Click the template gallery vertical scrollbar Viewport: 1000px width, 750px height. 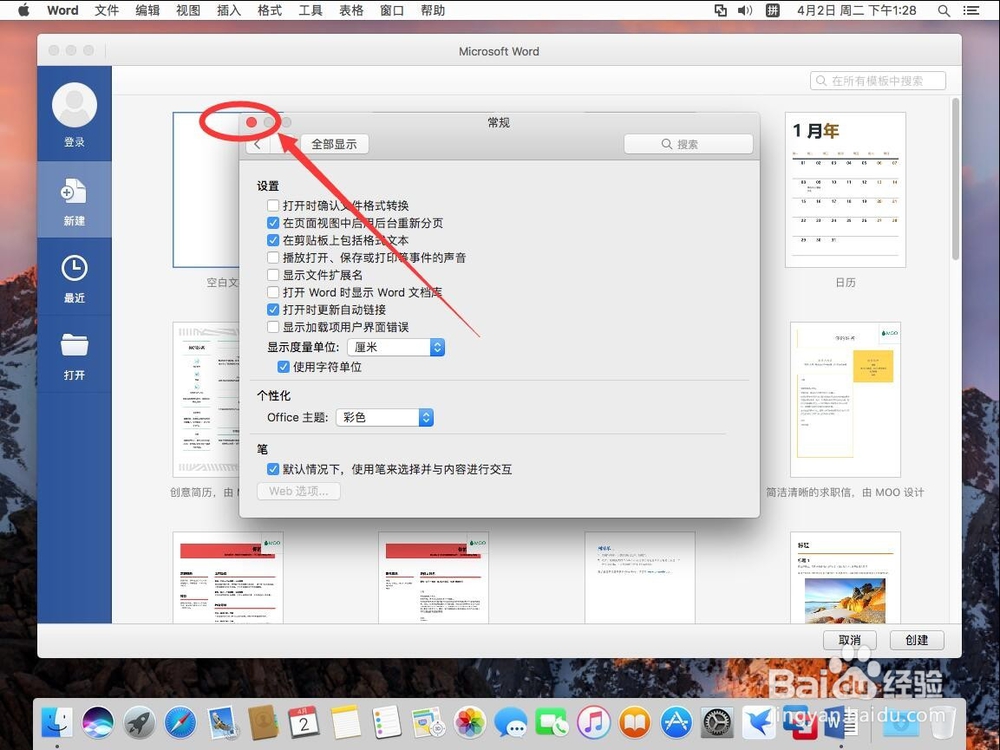pos(955,179)
